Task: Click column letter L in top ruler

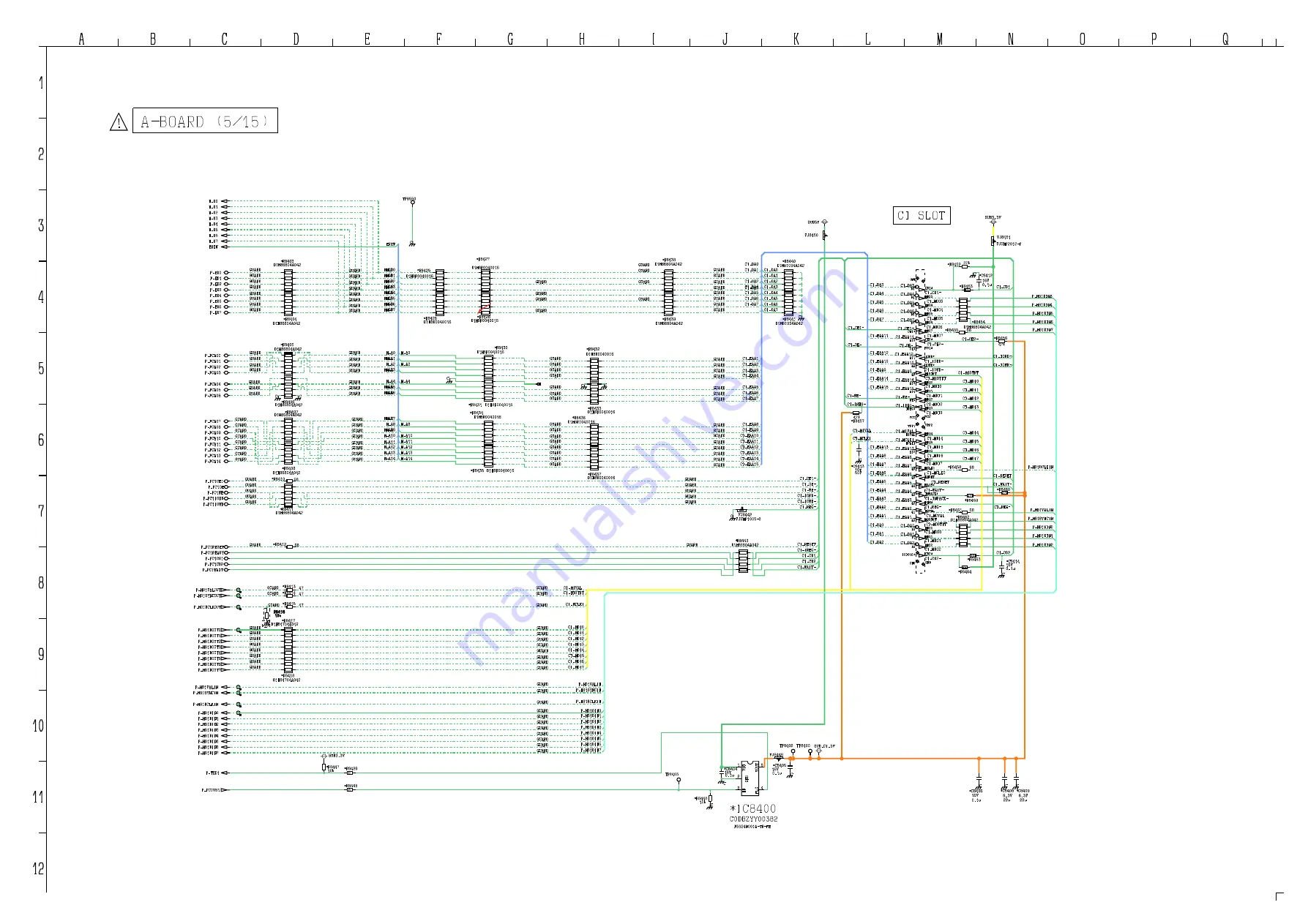Action: 868,40
